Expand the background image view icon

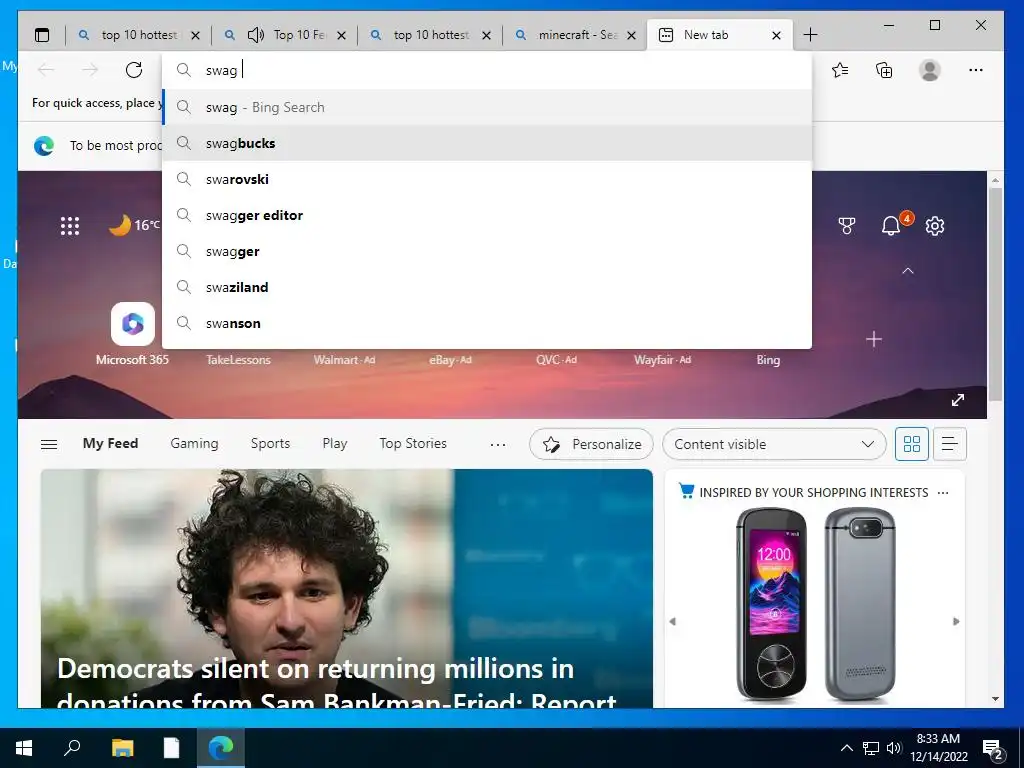958,400
